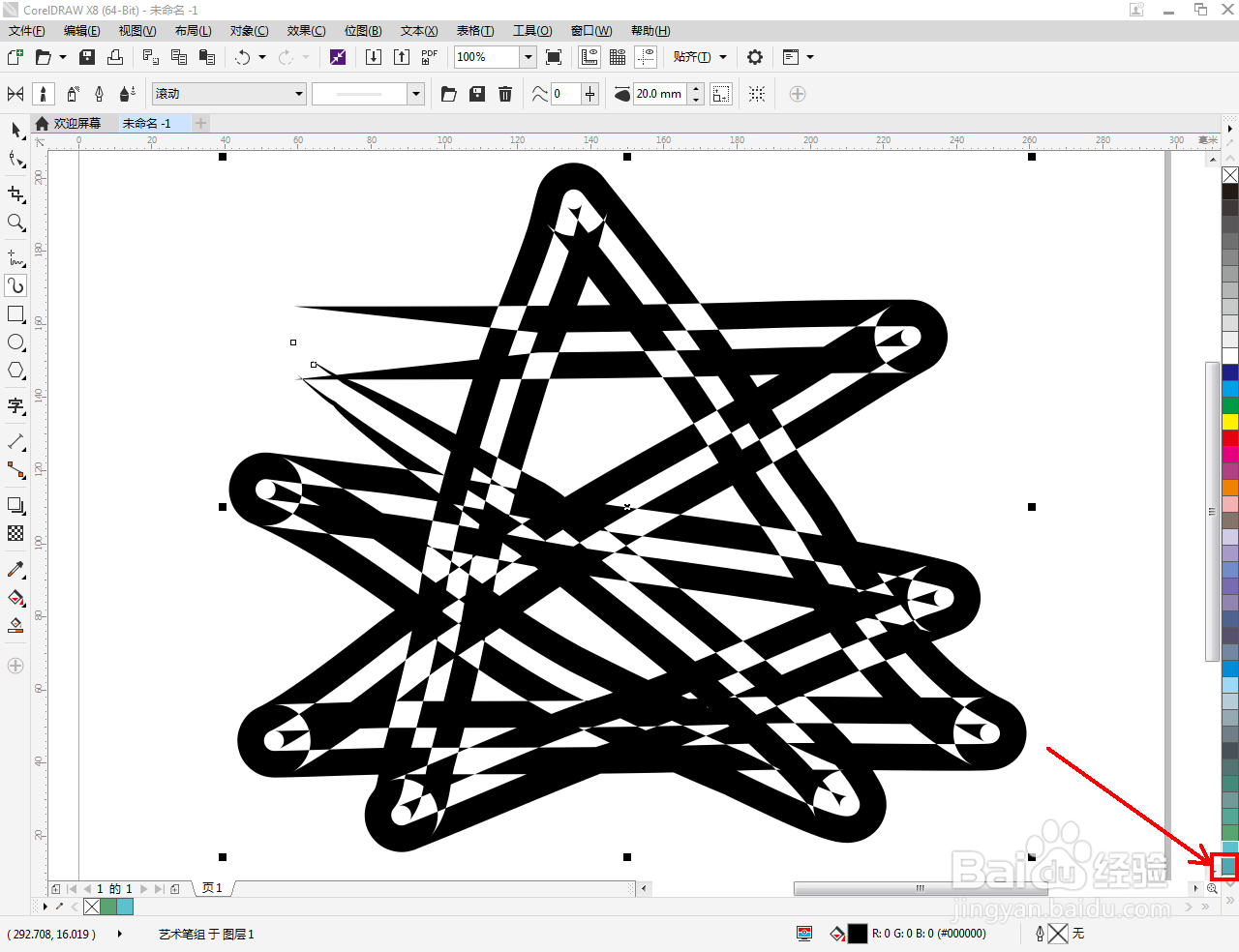
Task: Select the Transparency tool
Action: [x=15, y=533]
